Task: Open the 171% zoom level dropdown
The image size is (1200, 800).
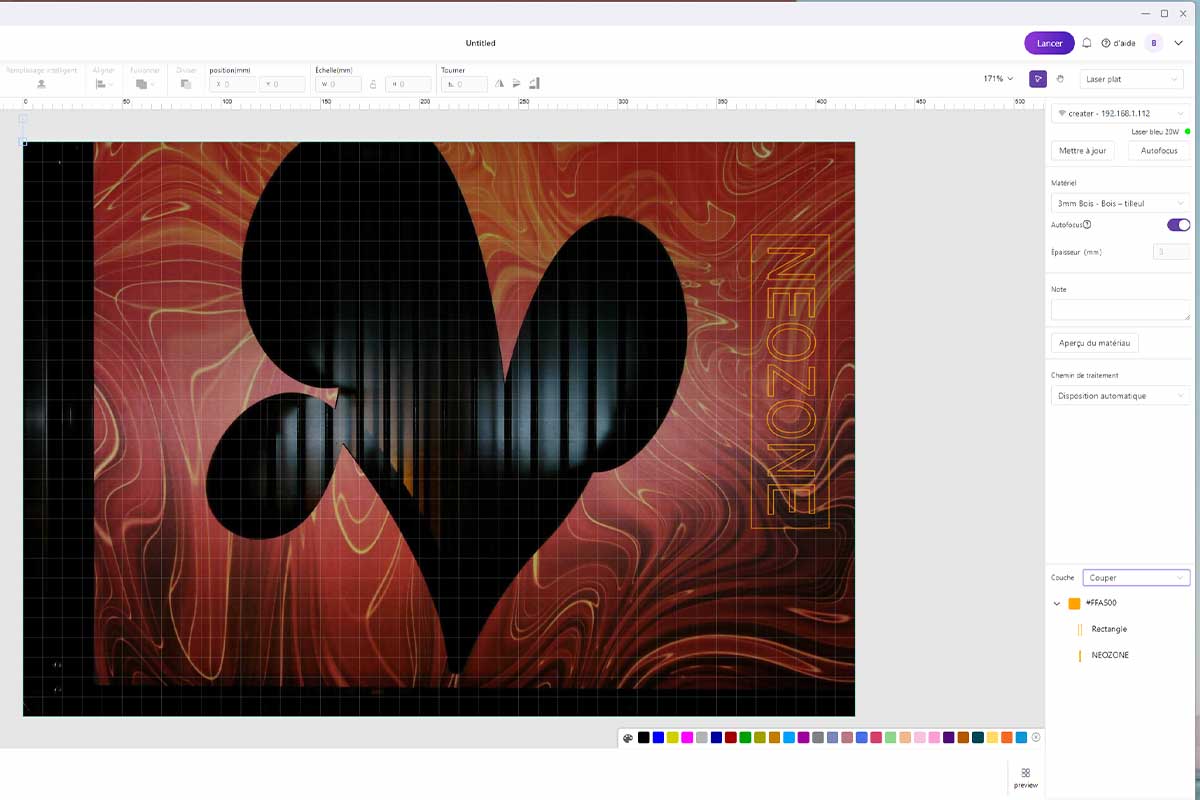Action: click(x=997, y=78)
